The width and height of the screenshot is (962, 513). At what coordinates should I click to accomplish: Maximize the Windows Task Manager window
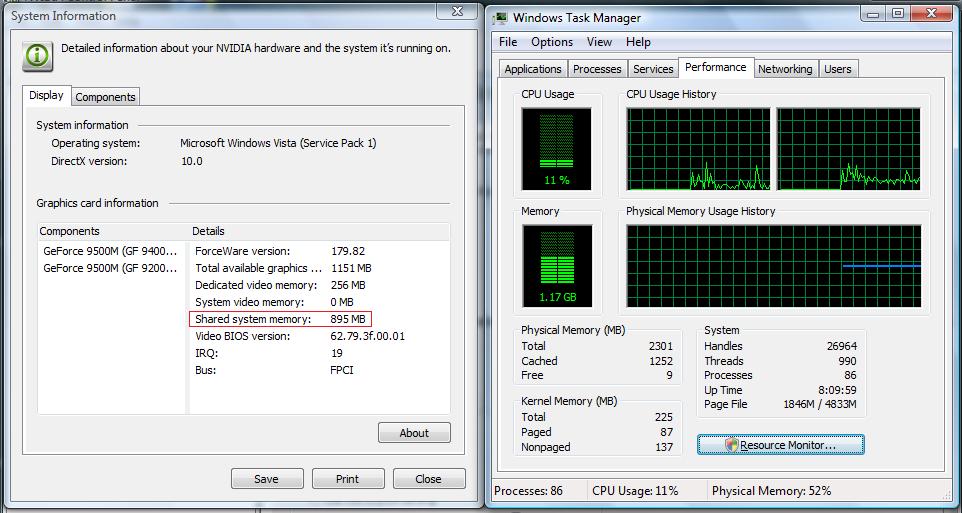(x=898, y=13)
